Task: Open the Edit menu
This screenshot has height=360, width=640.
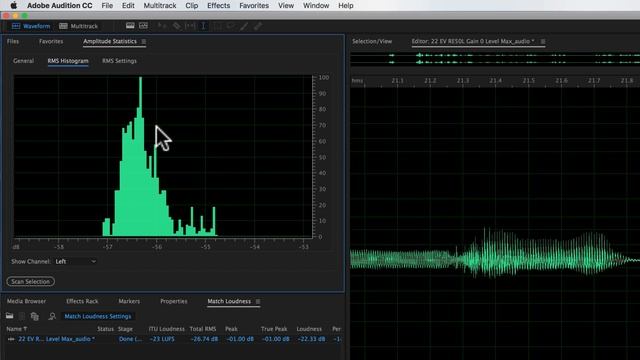Action: 128,5
